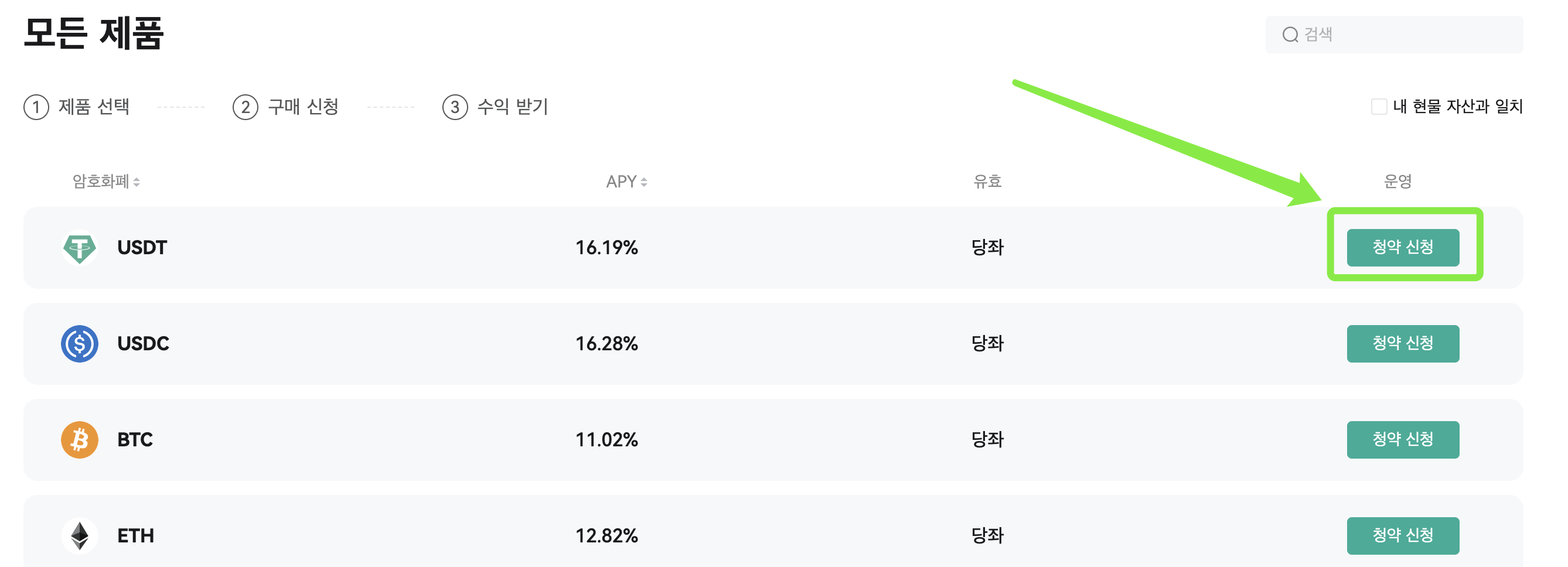Sort products by APY
This screenshot has width=1568, height=567.
click(x=623, y=180)
